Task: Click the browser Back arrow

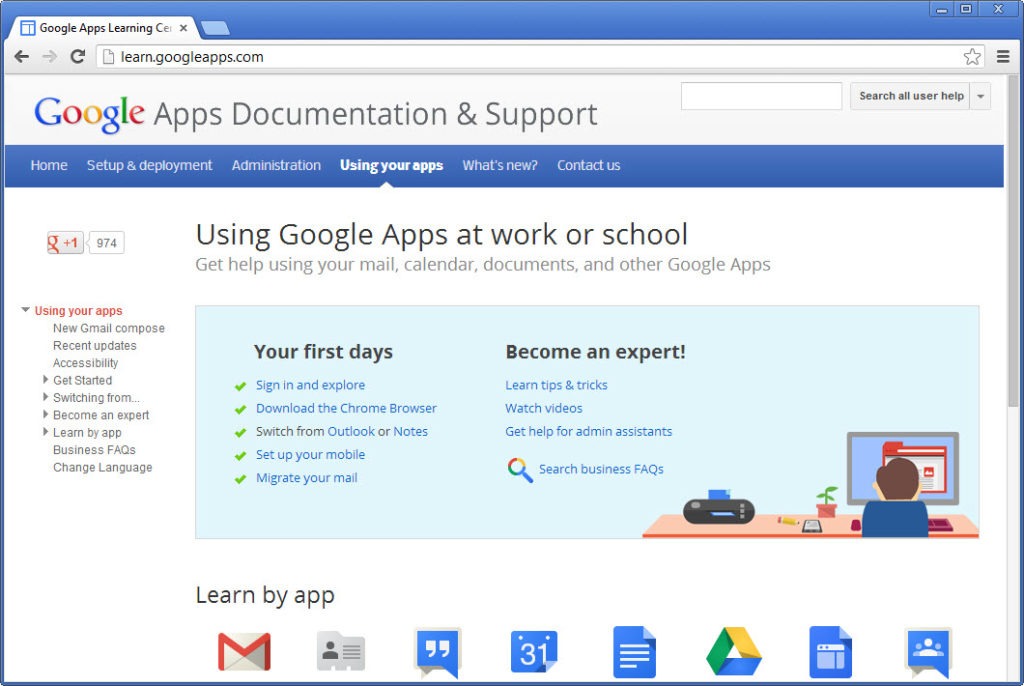Action: (22, 57)
